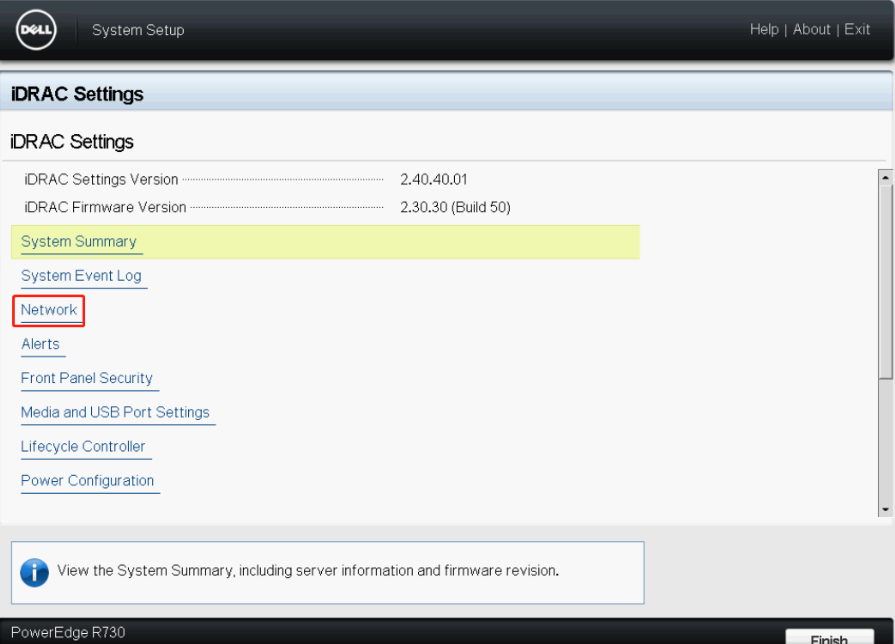This screenshot has height=644, width=895.
Task: Open the About link
Action: click(811, 30)
